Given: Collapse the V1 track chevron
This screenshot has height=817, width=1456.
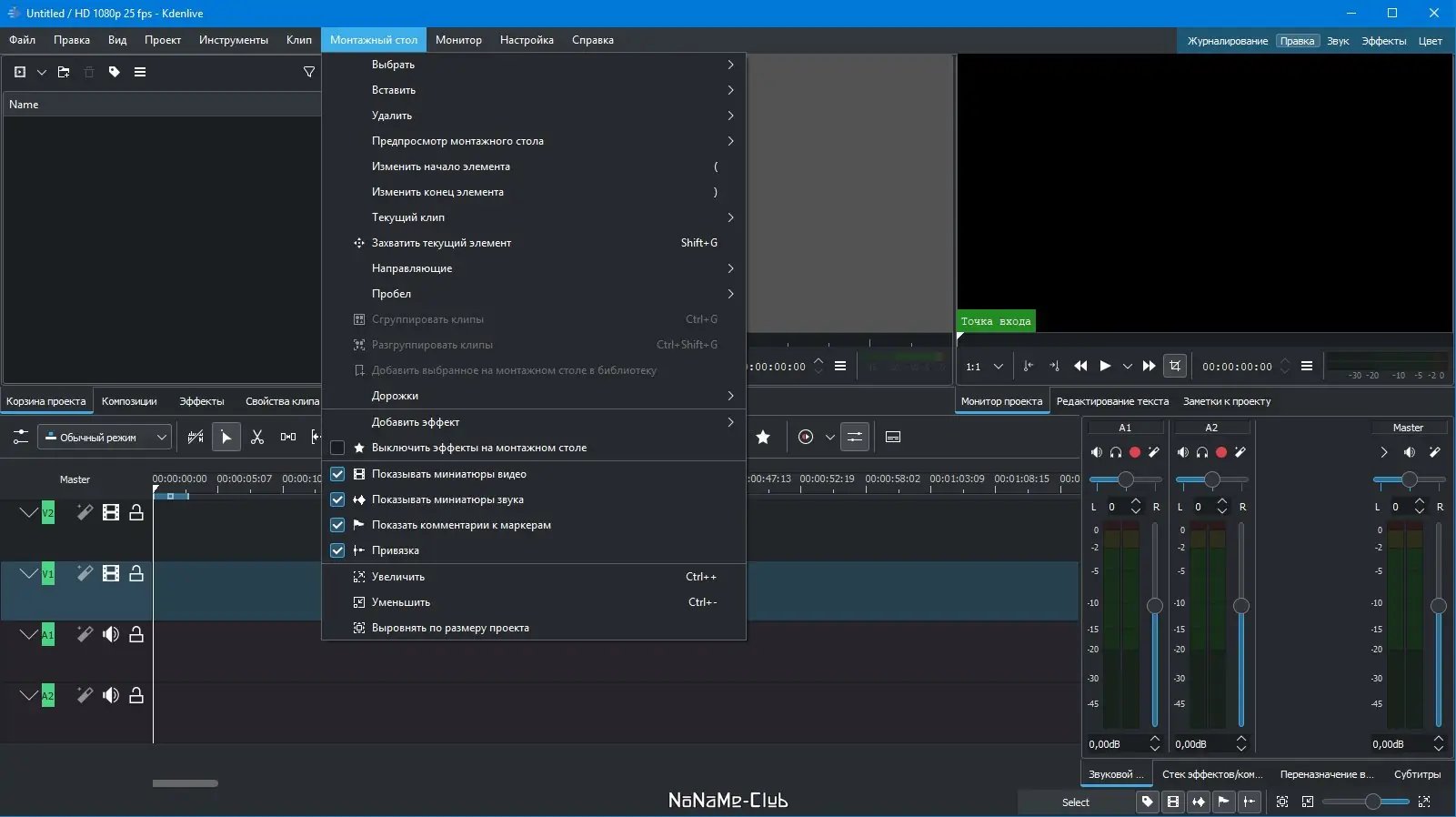Looking at the screenshot, I should pyautogui.click(x=28, y=573).
